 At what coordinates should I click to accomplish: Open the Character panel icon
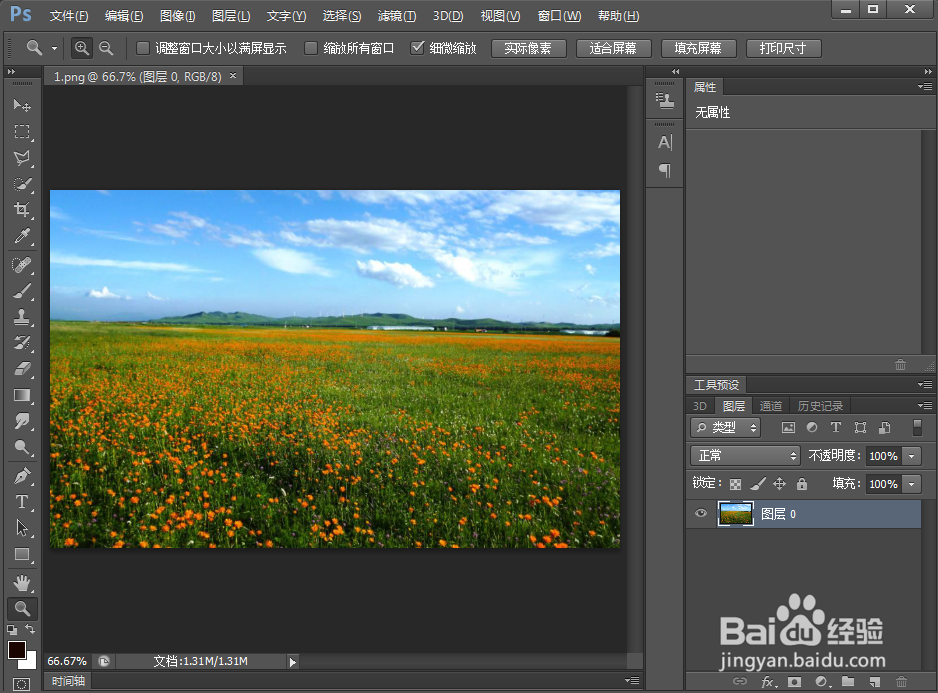[x=665, y=142]
